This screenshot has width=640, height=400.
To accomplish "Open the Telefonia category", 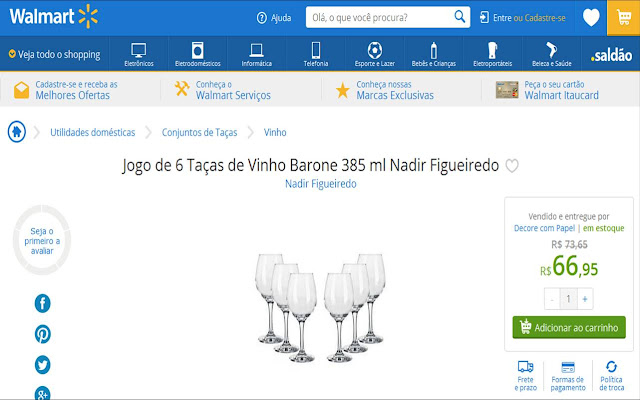I will click(316, 54).
